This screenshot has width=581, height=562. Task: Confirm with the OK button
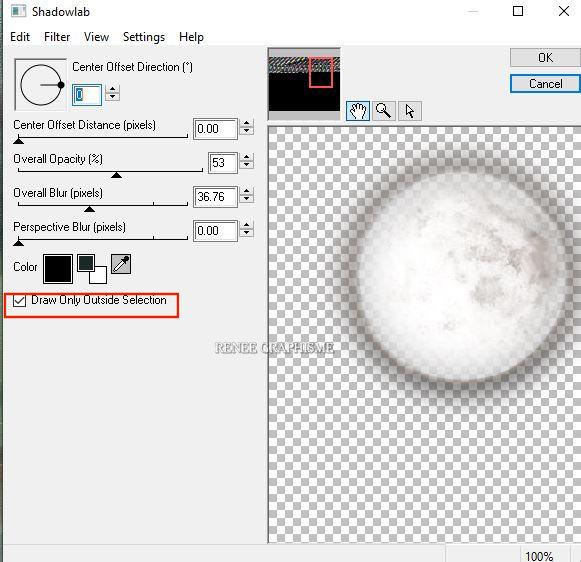[545, 57]
